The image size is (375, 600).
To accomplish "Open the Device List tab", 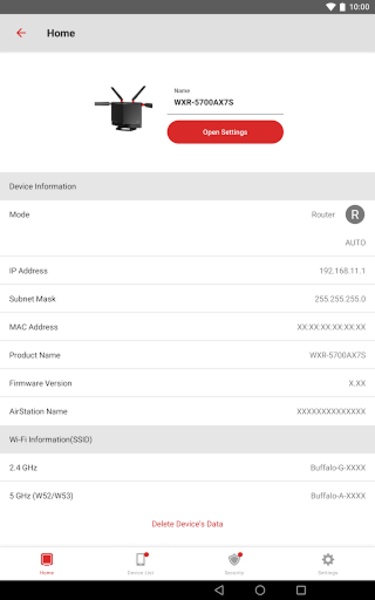I will 140,564.
